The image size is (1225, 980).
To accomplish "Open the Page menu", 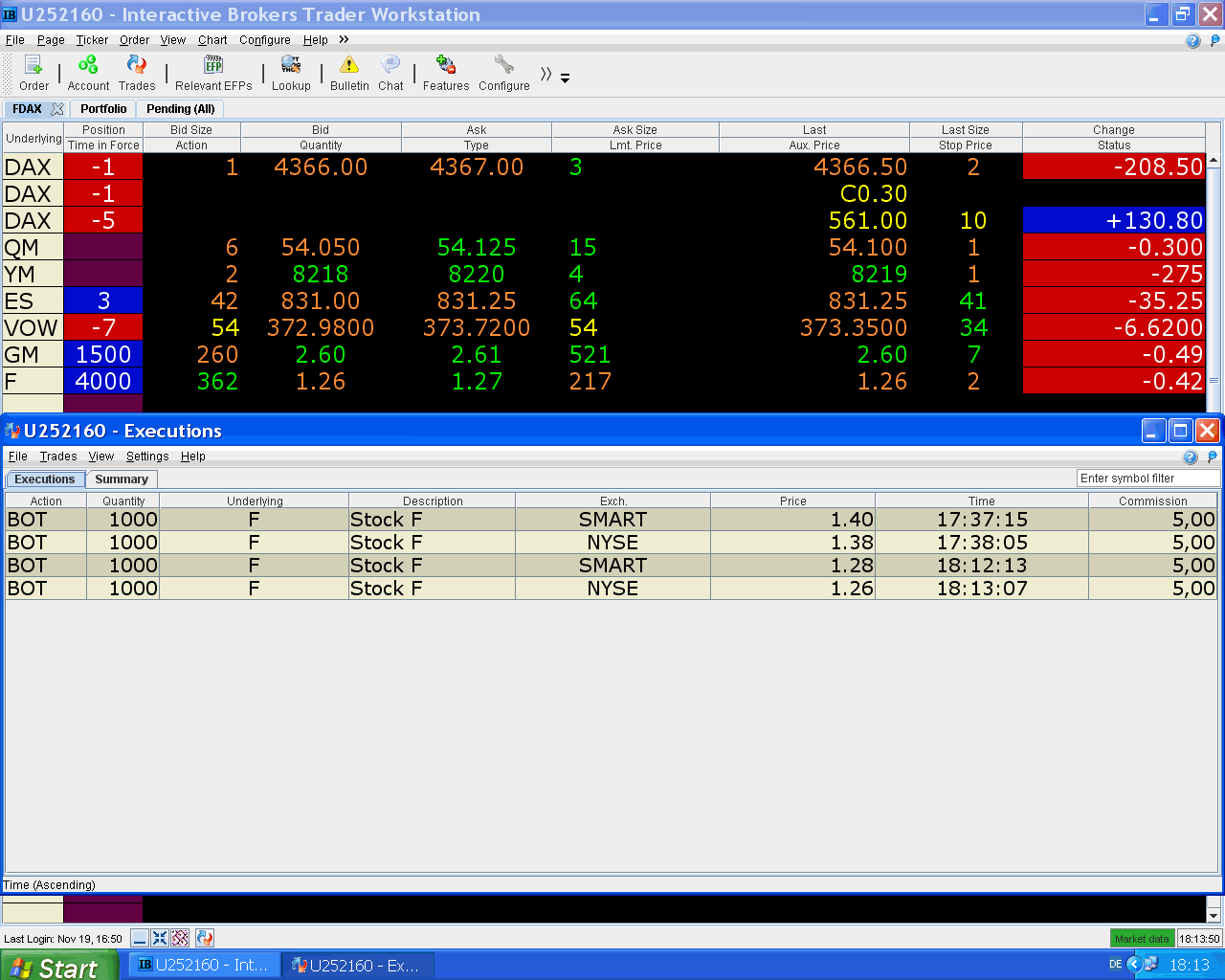I will tap(51, 40).
